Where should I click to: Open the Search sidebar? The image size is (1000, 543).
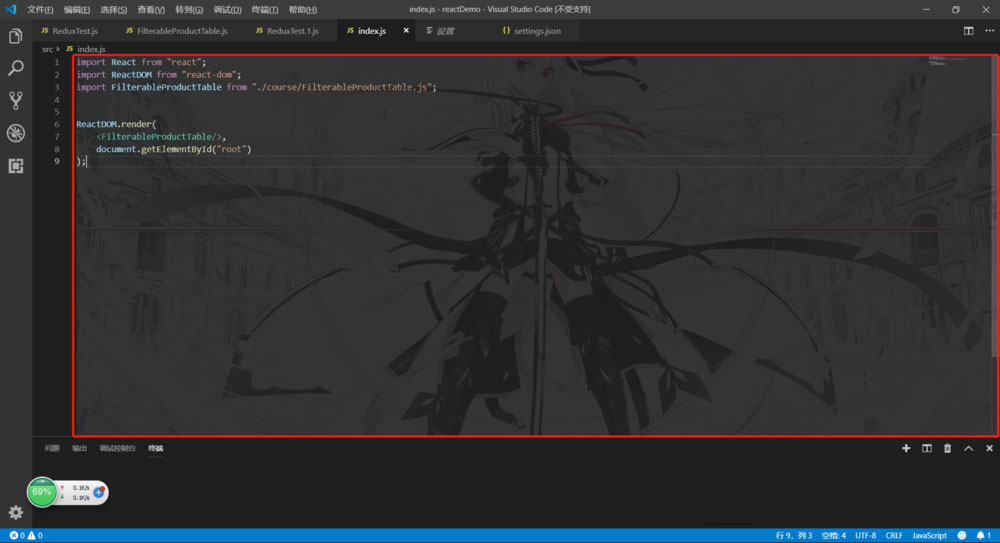pos(16,69)
